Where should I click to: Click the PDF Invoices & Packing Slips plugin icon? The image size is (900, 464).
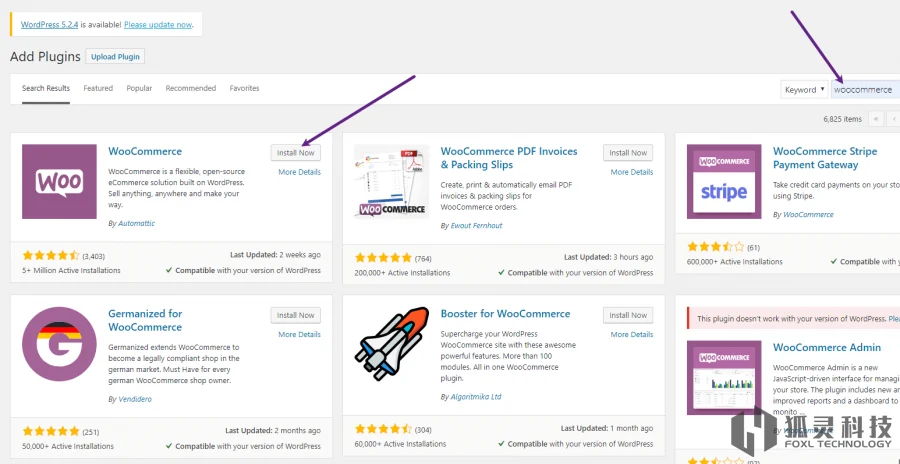click(391, 181)
